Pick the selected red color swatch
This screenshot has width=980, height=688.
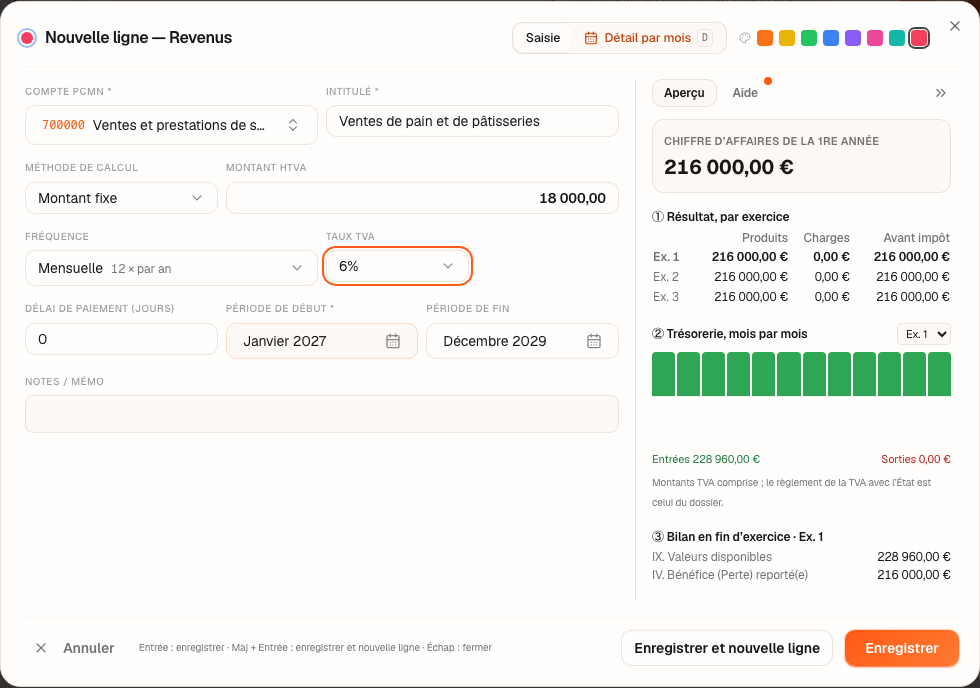pyautogui.click(x=919, y=38)
